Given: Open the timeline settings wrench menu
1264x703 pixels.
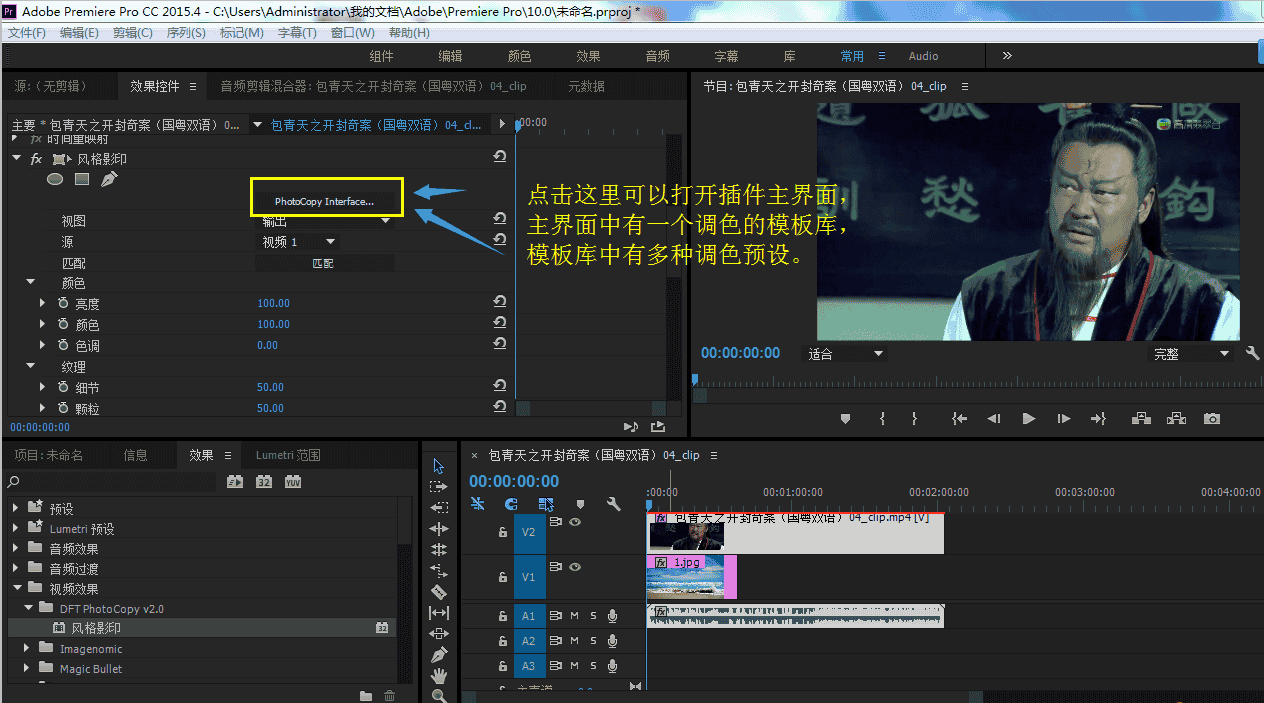Looking at the screenshot, I should (x=613, y=503).
